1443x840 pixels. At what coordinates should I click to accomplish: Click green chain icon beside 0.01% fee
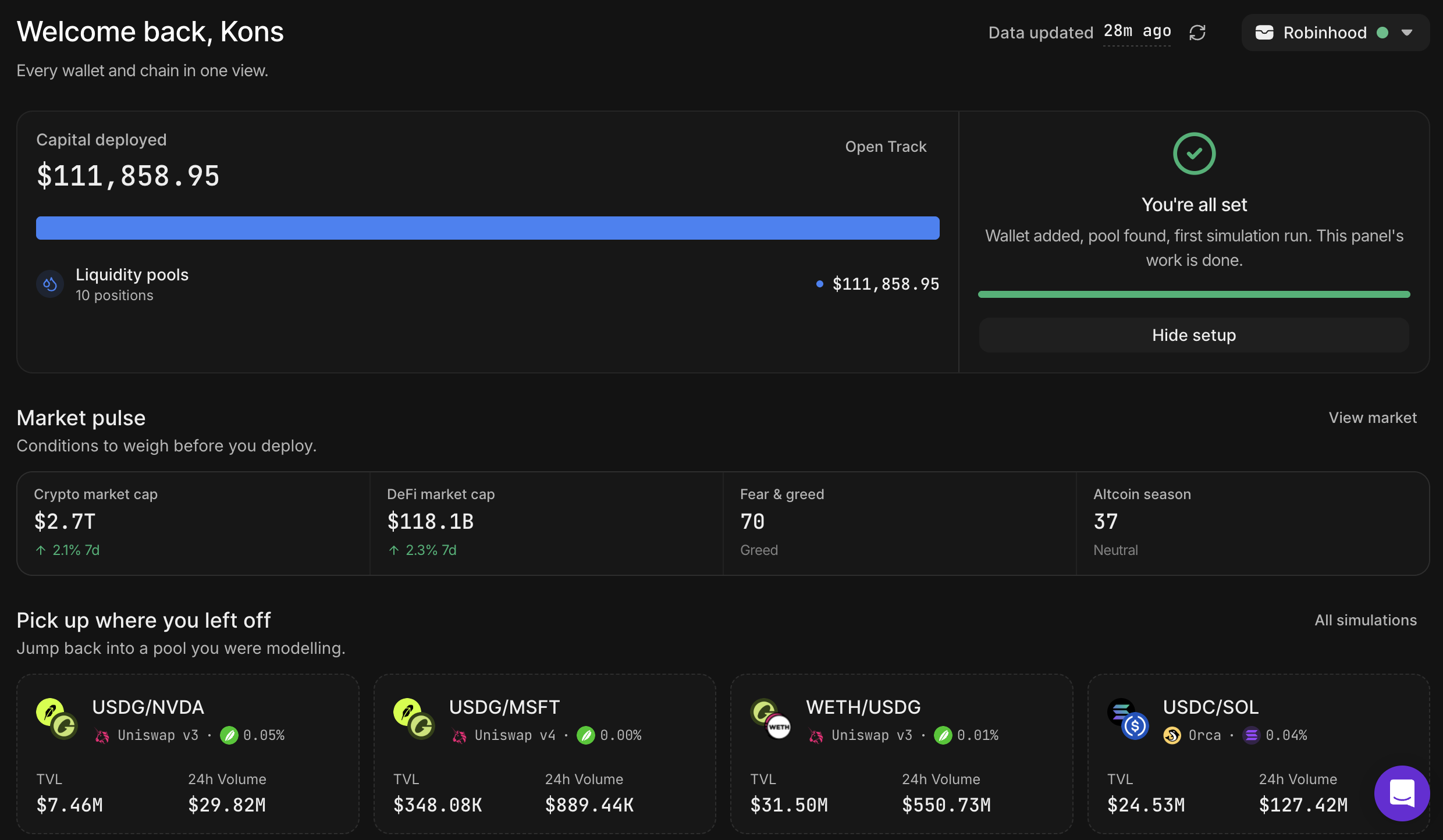pos(943,736)
